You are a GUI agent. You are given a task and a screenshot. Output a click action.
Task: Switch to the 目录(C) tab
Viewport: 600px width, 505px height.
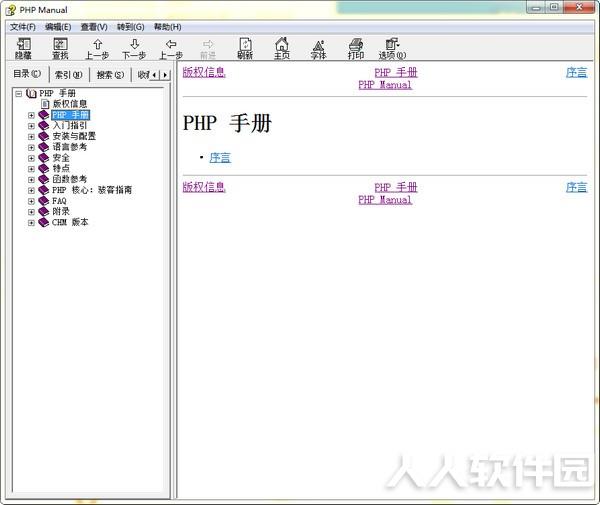27,73
